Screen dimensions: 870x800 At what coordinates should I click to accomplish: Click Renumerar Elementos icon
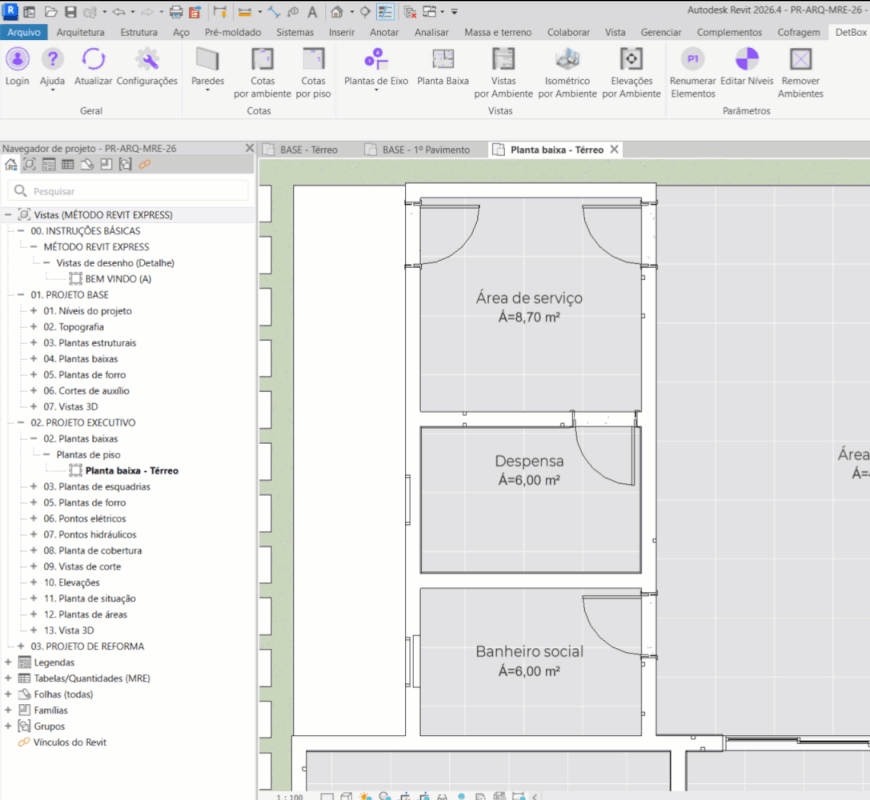[692, 59]
